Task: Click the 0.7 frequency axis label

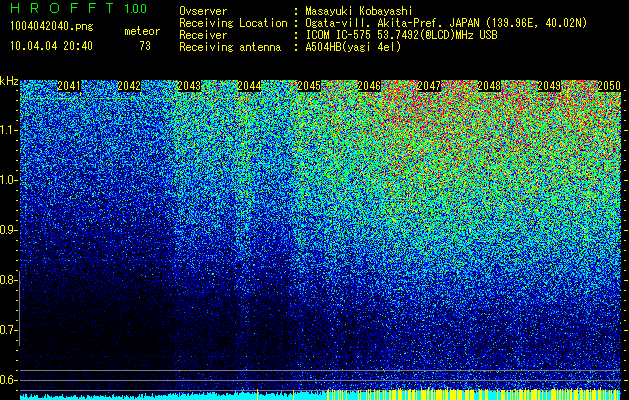Action: click(x=8, y=330)
